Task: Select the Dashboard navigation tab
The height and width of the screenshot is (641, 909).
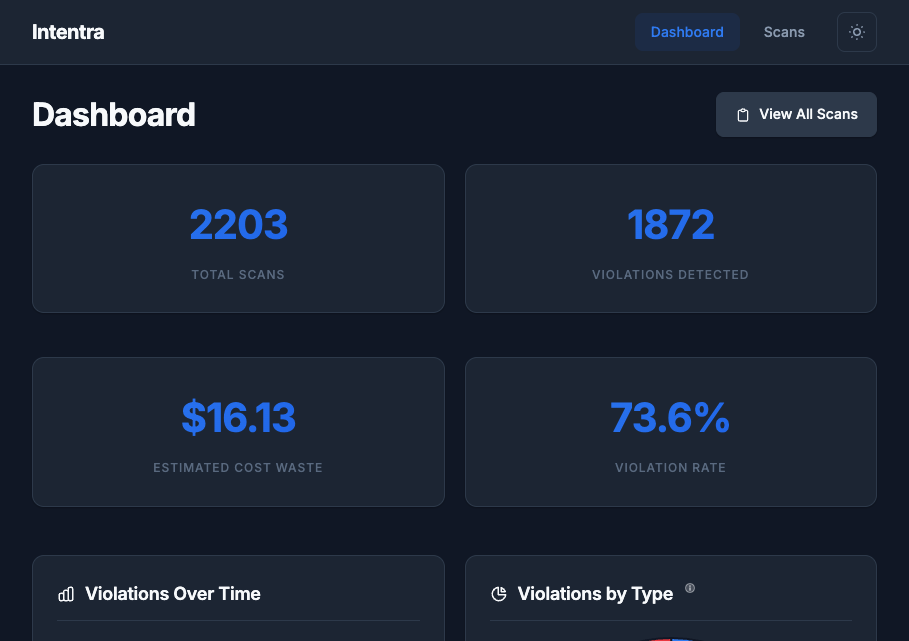Action: (687, 32)
